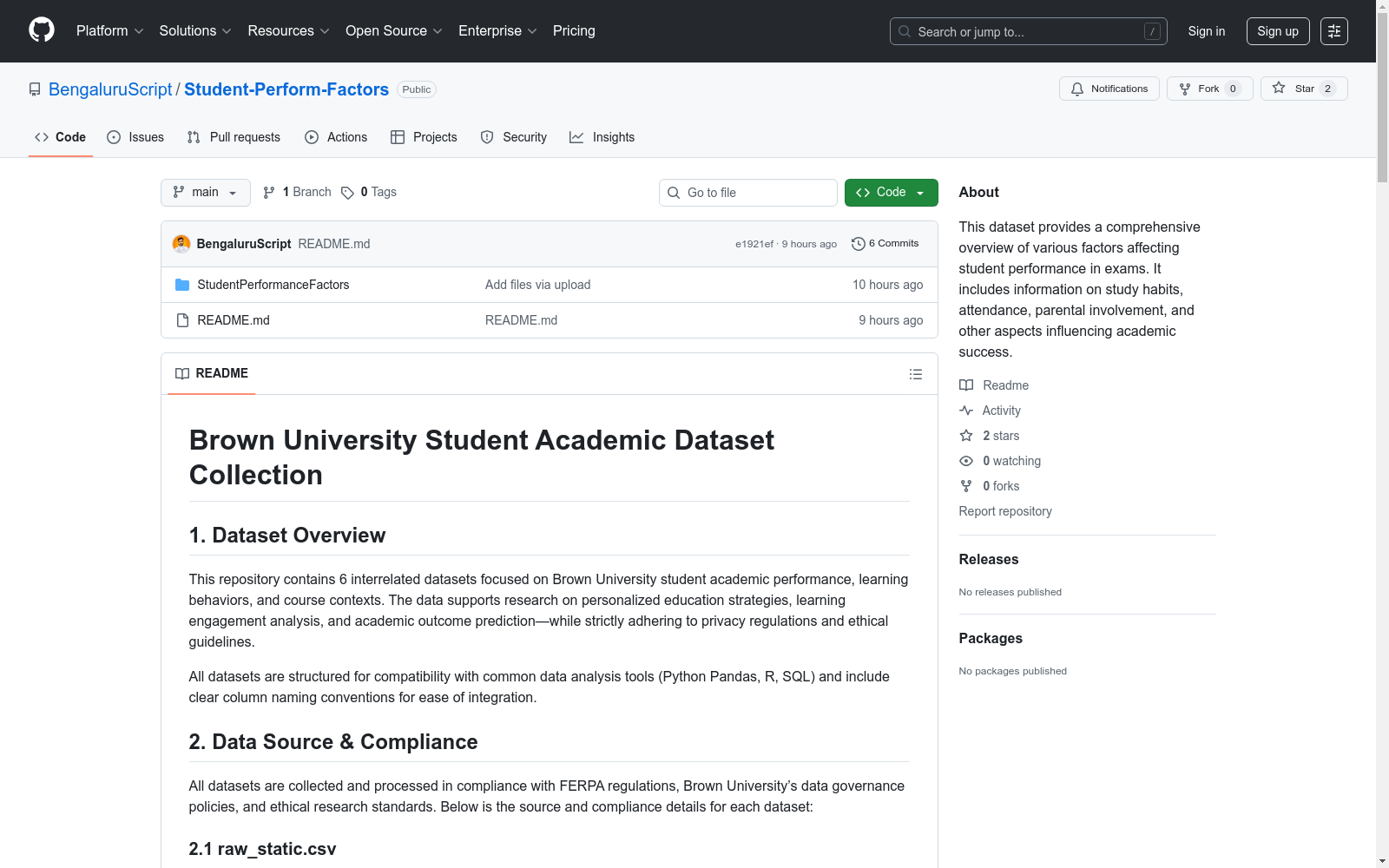Focus the Search or jump to field
The width and height of the screenshot is (1389, 868).
point(1028,31)
